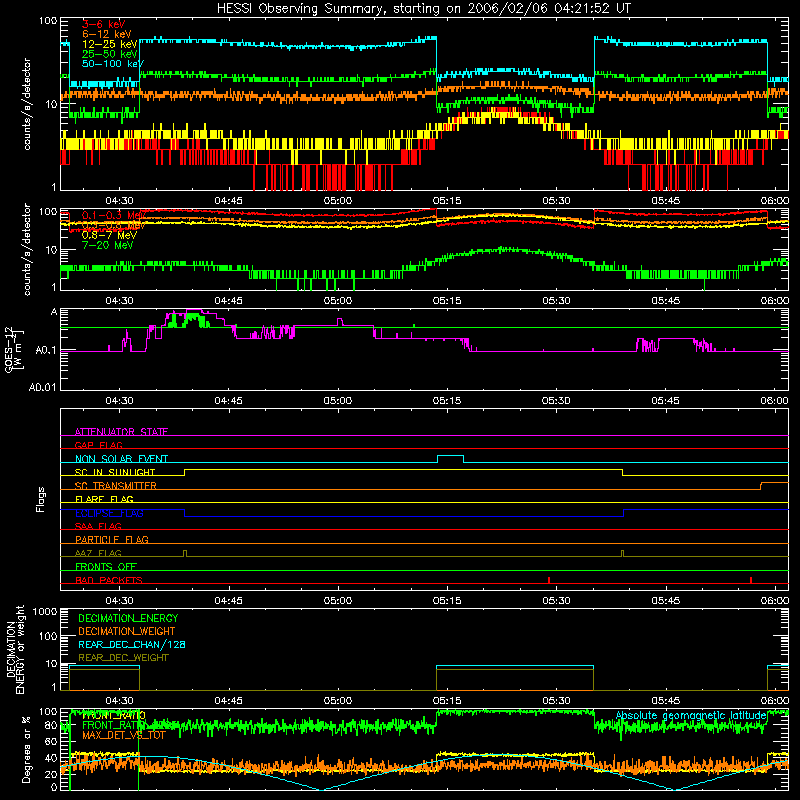Image resolution: width=800 pixels, height=800 pixels.
Task: Select the A0.1 tick on GOES axis
Action: tap(46, 351)
